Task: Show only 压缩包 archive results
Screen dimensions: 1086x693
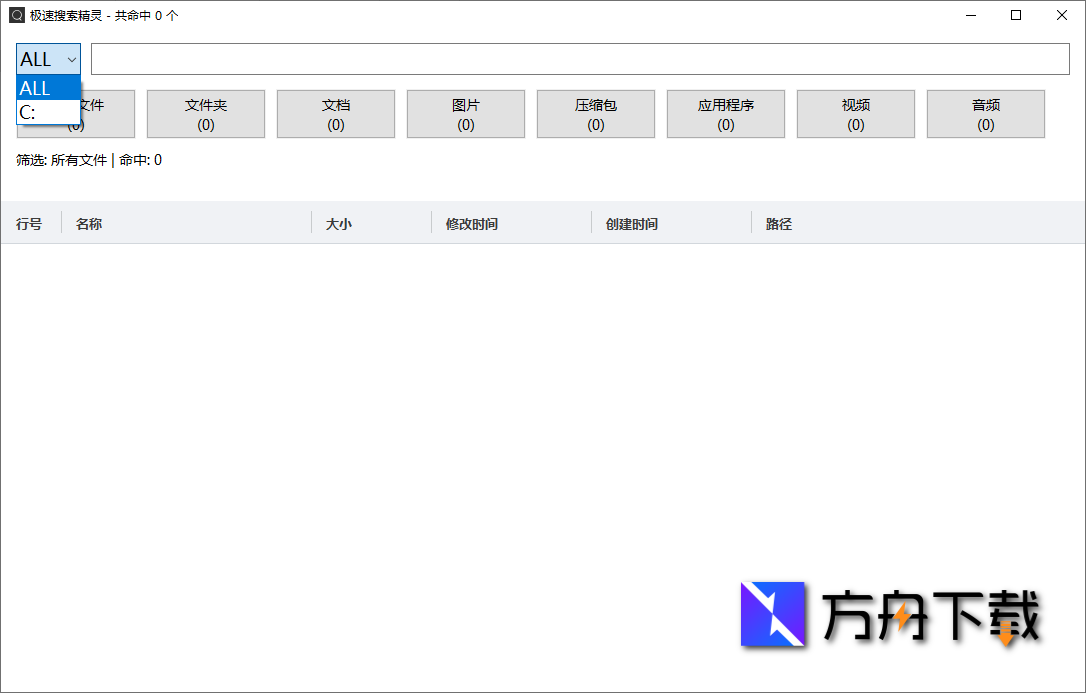Action: pos(595,113)
